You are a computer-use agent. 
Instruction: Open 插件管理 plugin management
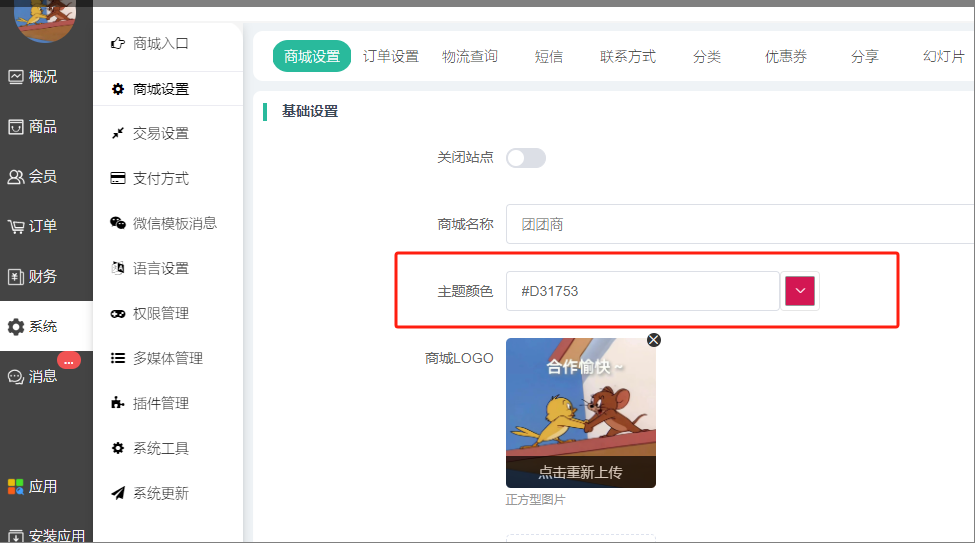pos(161,404)
